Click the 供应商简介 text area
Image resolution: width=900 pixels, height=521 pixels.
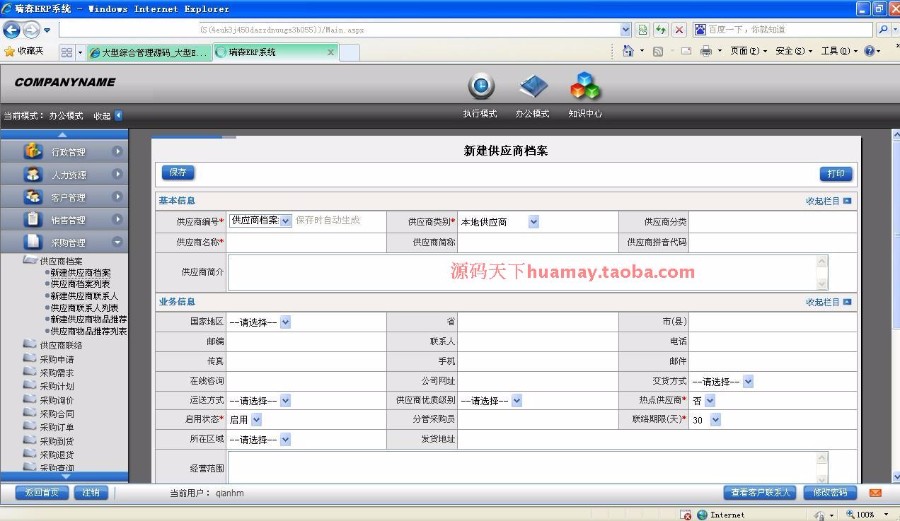point(527,272)
